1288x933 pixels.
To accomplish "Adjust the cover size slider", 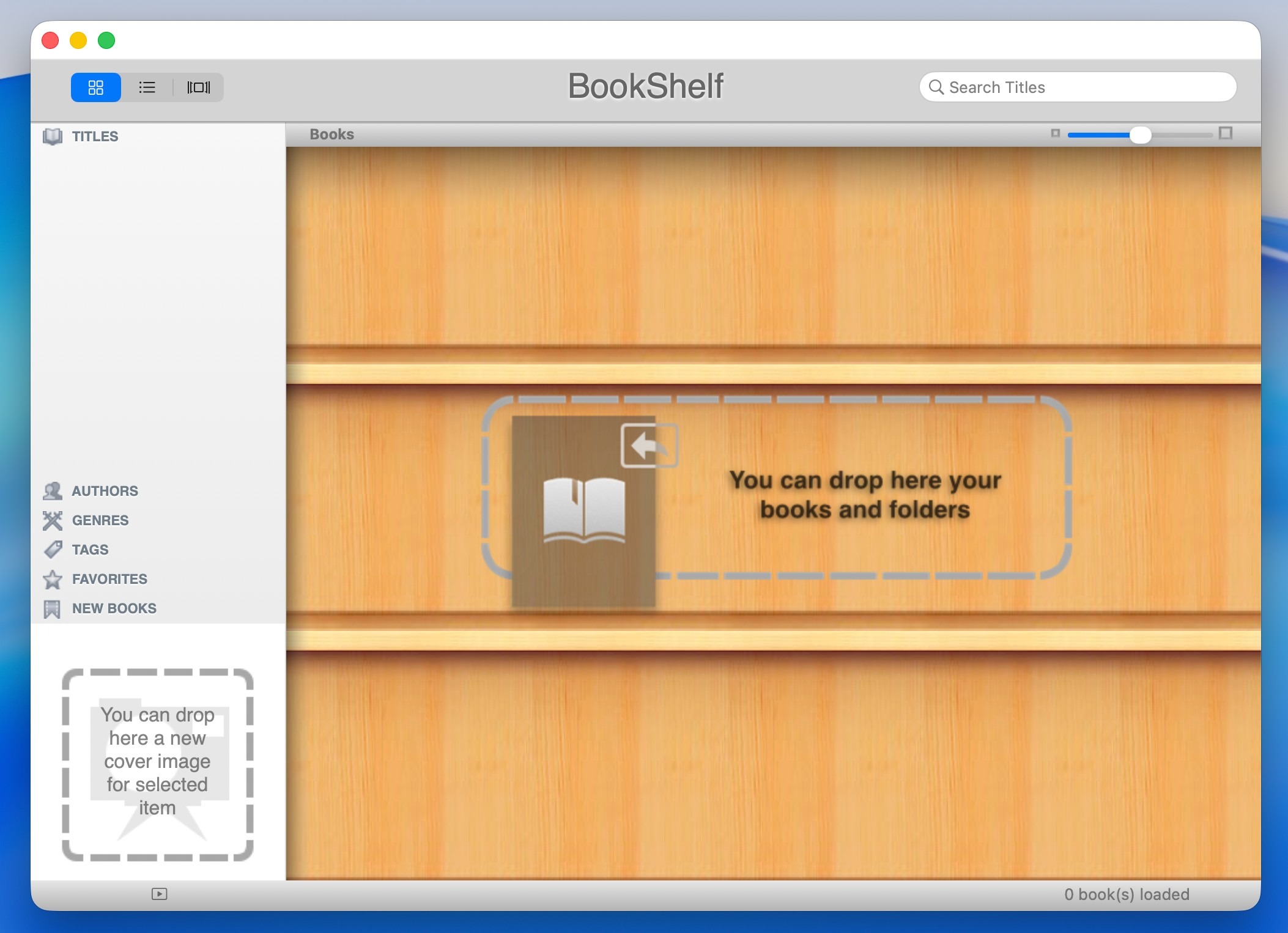I will click(1140, 135).
